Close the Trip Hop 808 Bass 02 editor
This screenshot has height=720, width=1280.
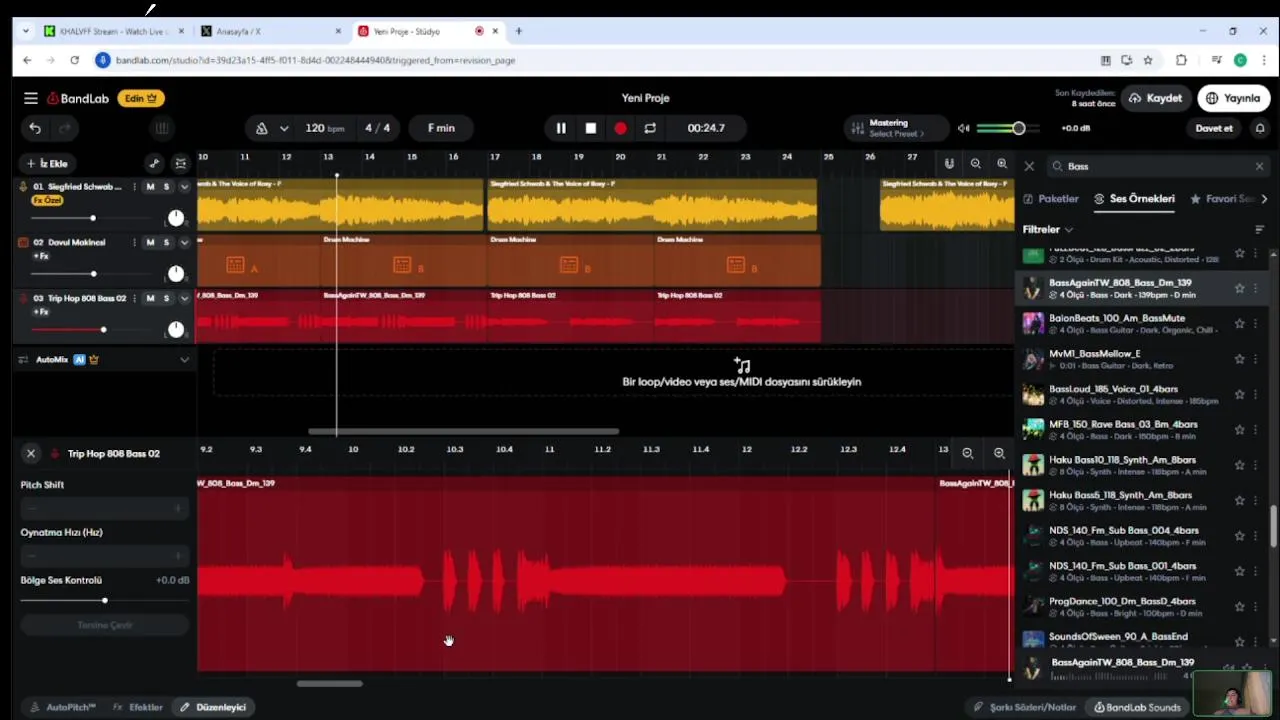point(31,453)
